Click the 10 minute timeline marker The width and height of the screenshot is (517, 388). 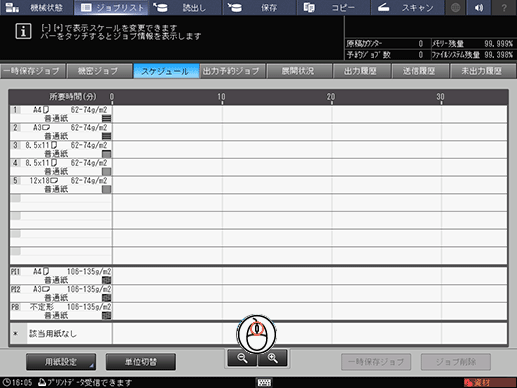click(x=221, y=97)
